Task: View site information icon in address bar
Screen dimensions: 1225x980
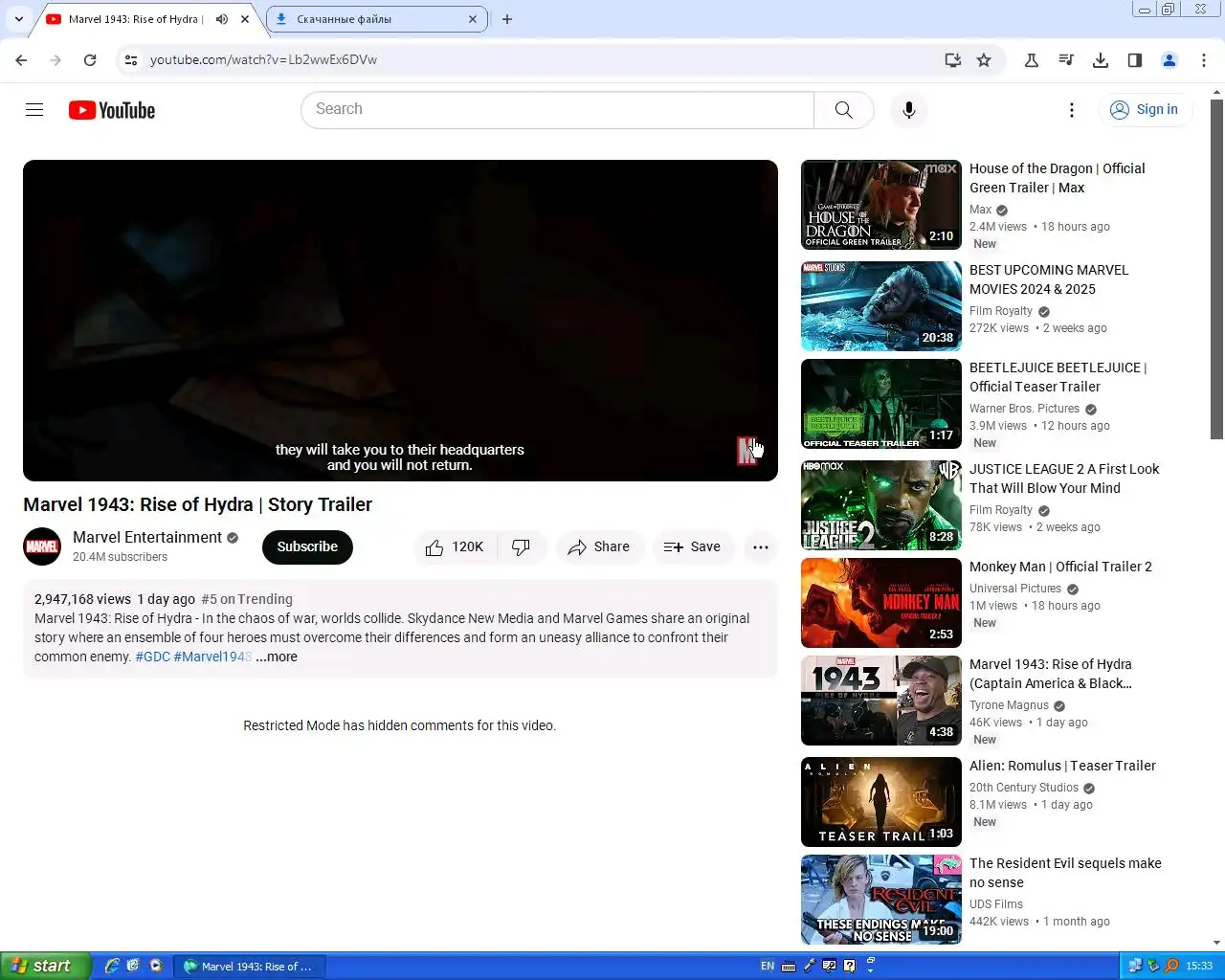Action: click(x=131, y=59)
